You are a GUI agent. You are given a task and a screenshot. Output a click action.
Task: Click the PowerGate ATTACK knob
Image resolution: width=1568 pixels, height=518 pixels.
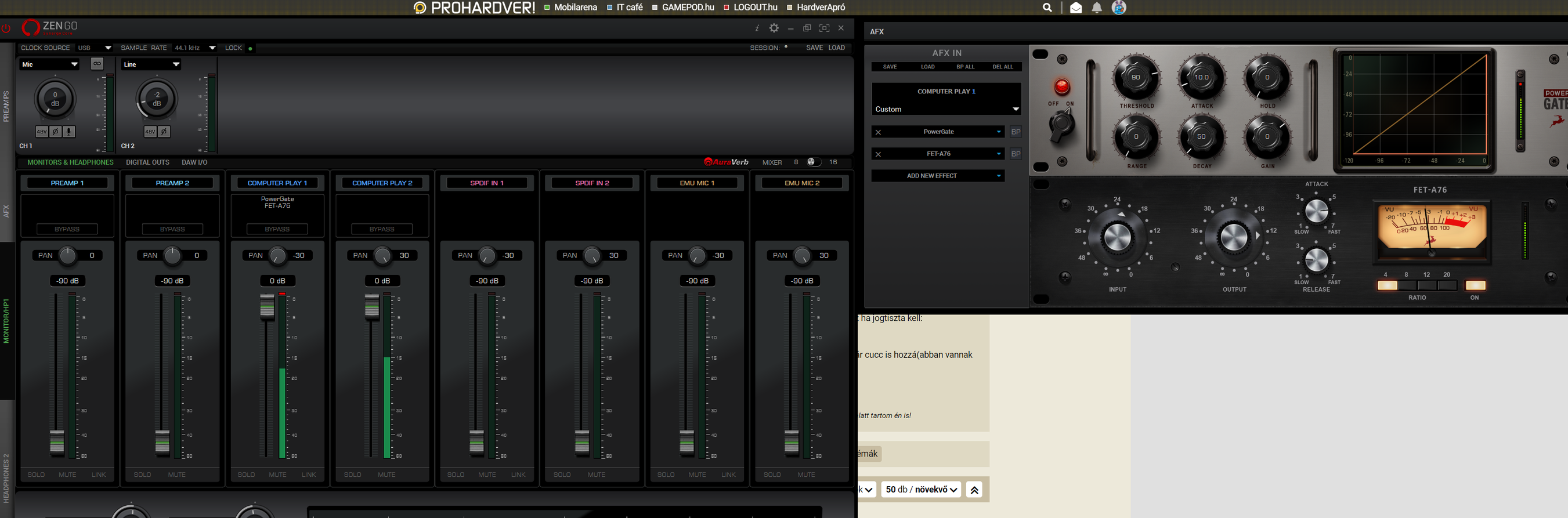point(1202,77)
